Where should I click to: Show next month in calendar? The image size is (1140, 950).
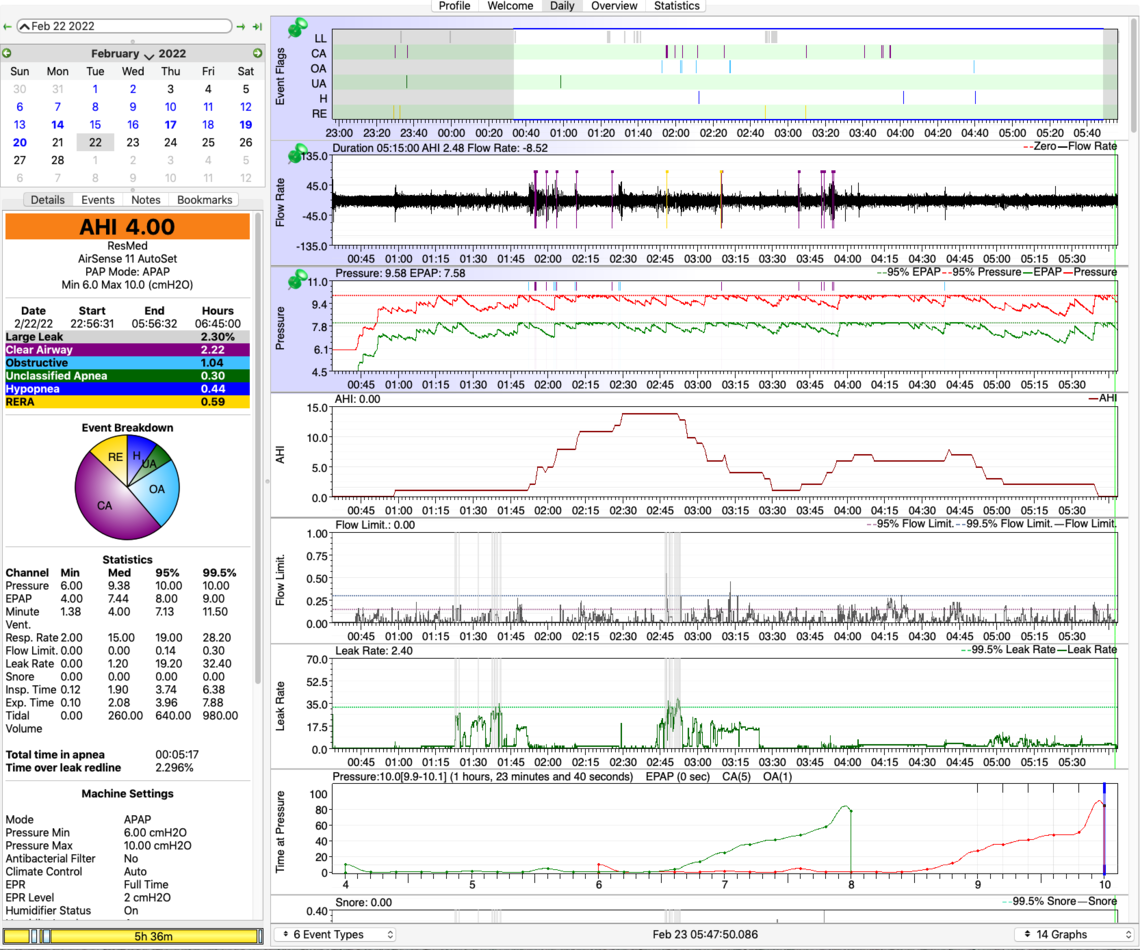coord(257,53)
